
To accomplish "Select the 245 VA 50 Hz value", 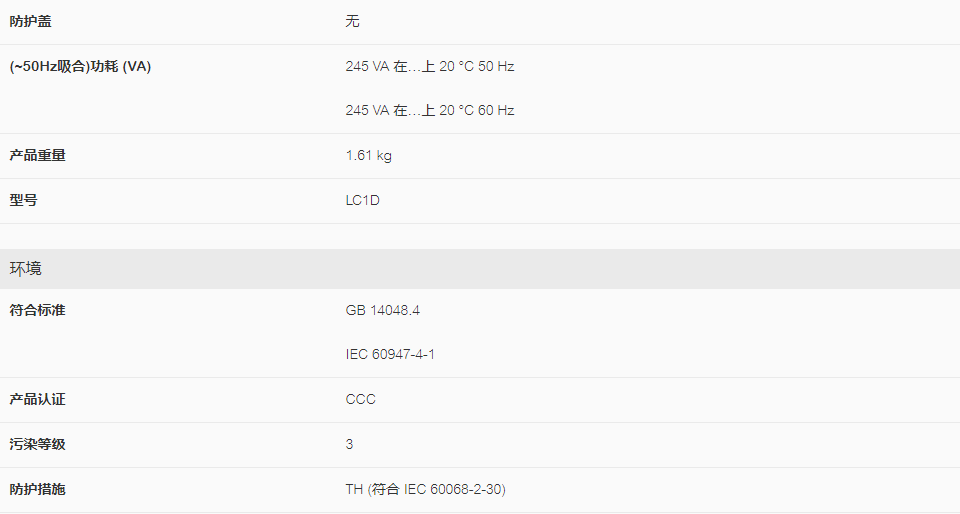I will pyautogui.click(x=430, y=66).
